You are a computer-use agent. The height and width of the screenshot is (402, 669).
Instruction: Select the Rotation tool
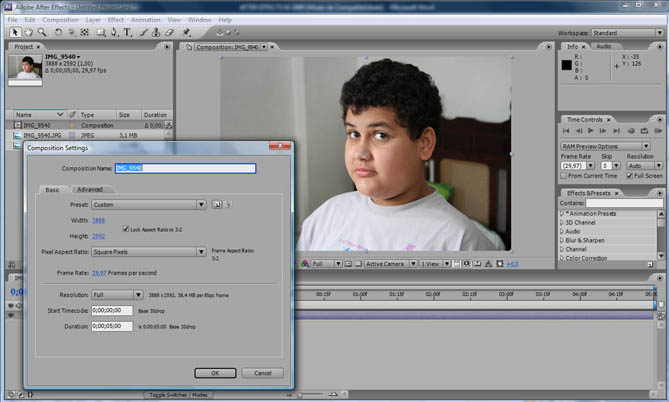(57, 31)
